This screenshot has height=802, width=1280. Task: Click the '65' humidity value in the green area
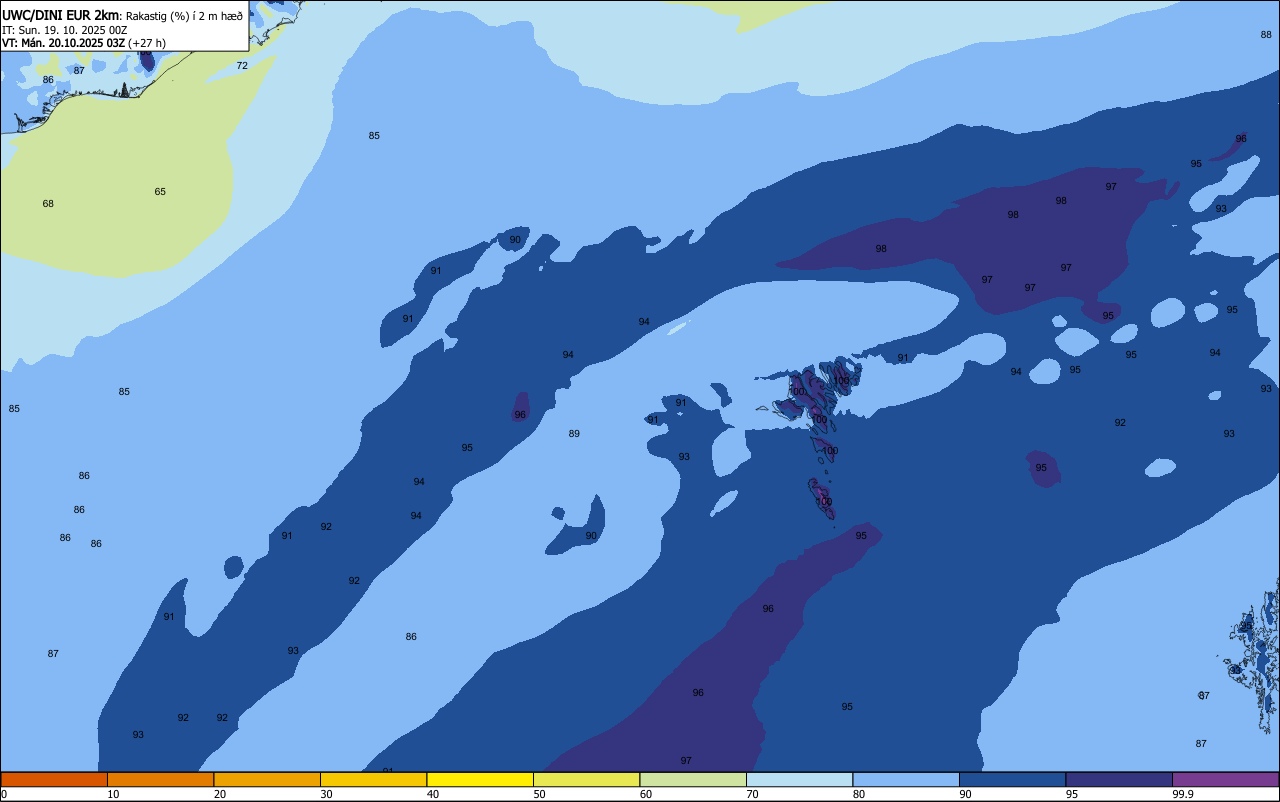click(x=160, y=192)
